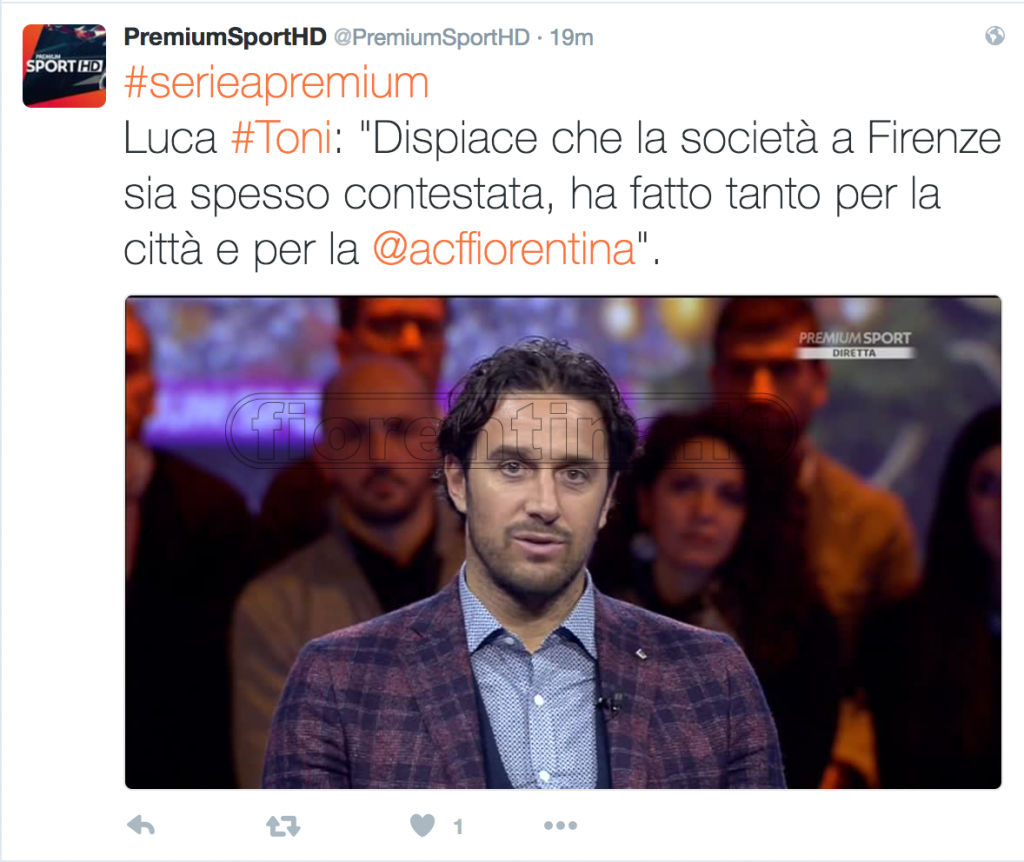Retweet this PremiumSportHD tweet
This screenshot has width=1024, height=862.
[283, 827]
